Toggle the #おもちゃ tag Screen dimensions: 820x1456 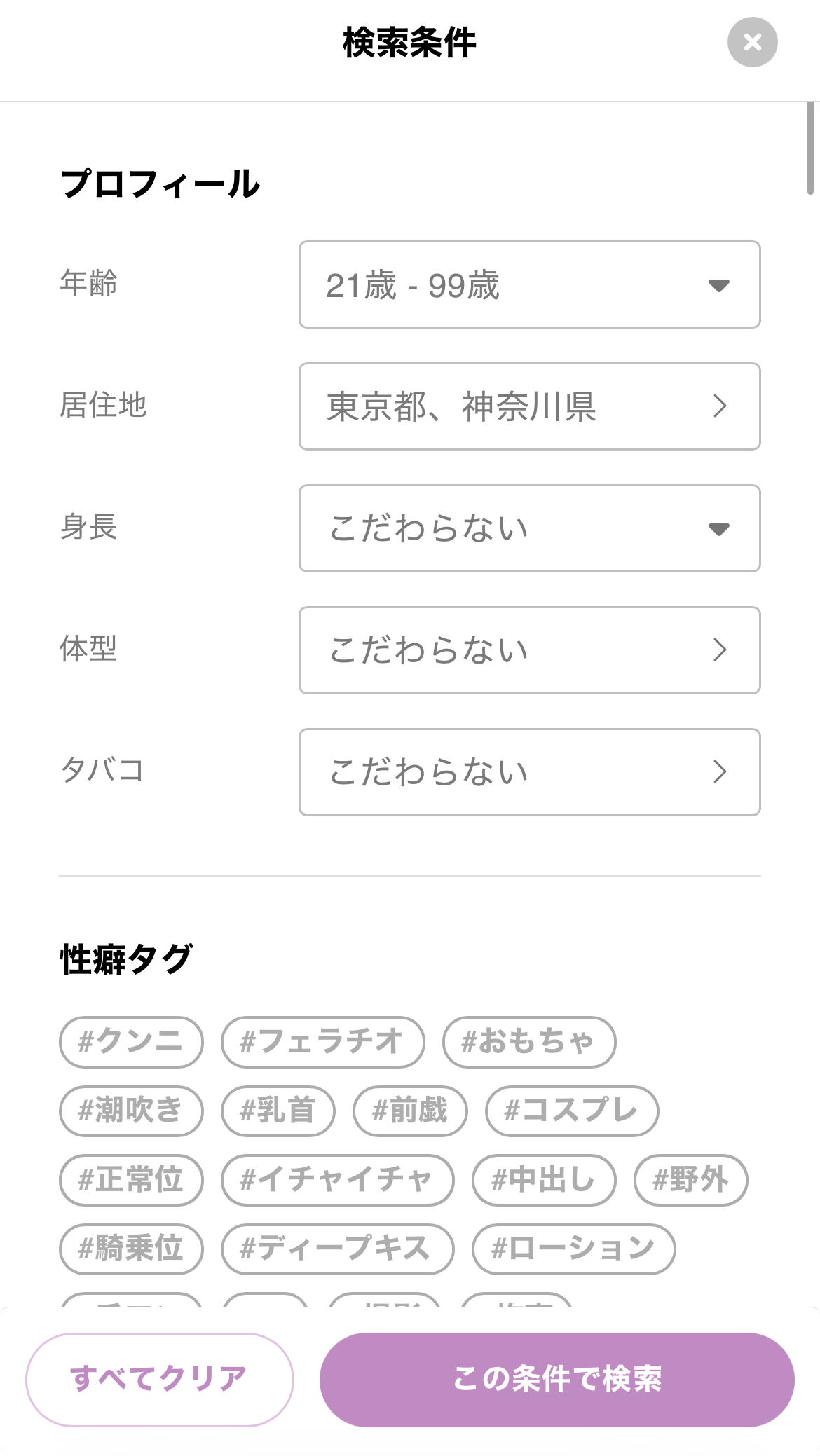click(529, 1042)
